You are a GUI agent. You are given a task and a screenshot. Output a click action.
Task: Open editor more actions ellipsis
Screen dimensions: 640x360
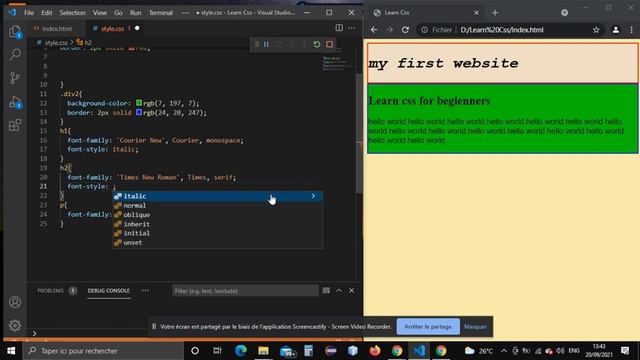pyautogui.click(x=352, y=28)
